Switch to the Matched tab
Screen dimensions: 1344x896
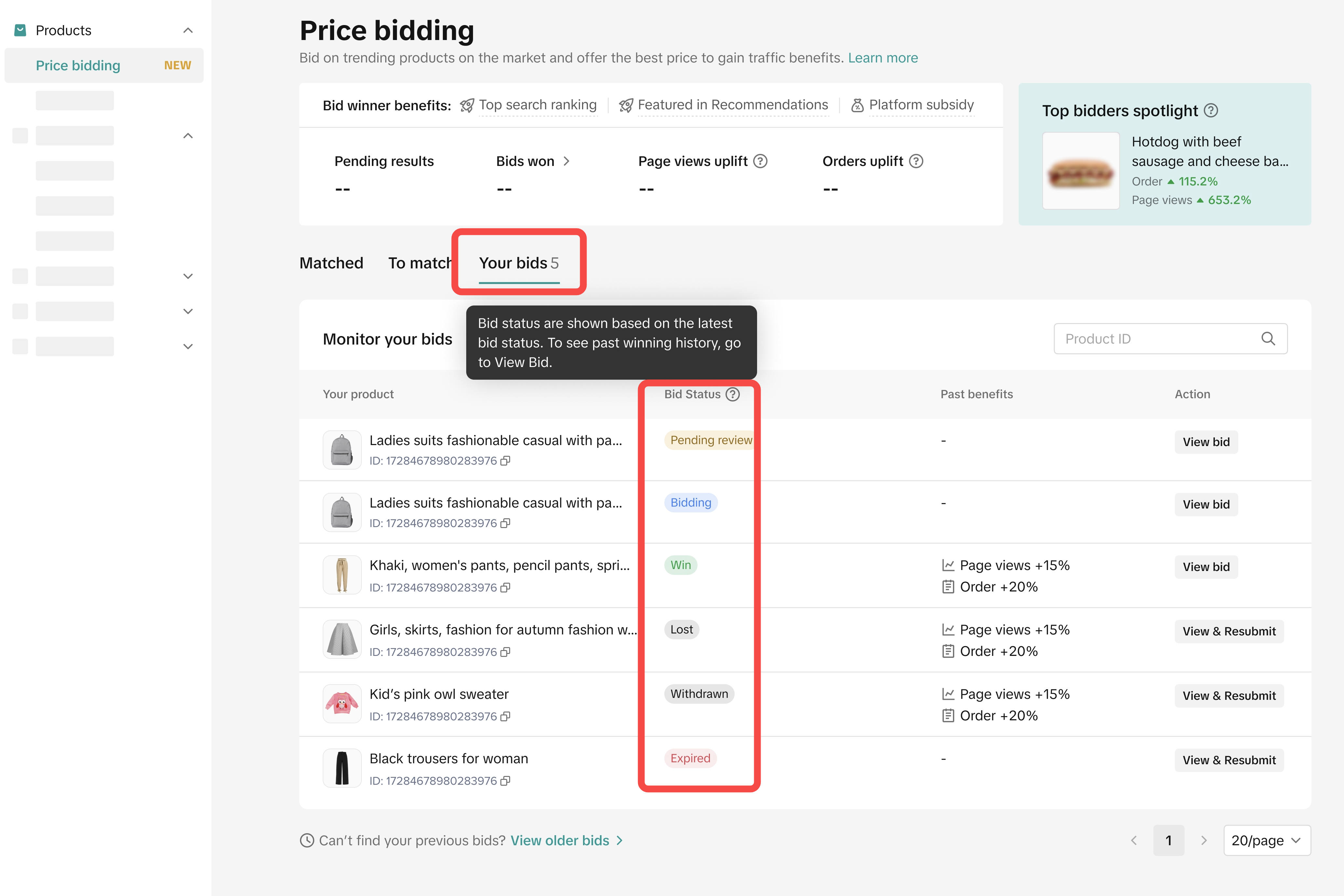332,263
